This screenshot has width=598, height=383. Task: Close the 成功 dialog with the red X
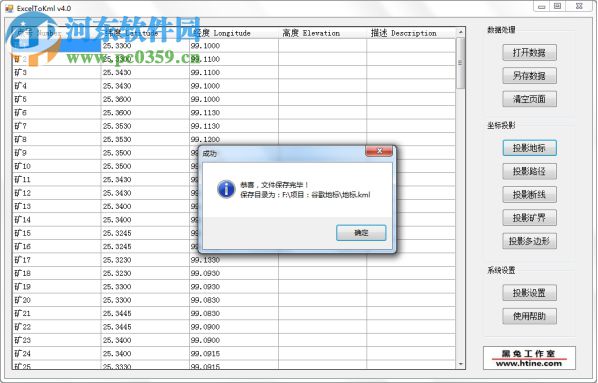(x=379, y=151)
